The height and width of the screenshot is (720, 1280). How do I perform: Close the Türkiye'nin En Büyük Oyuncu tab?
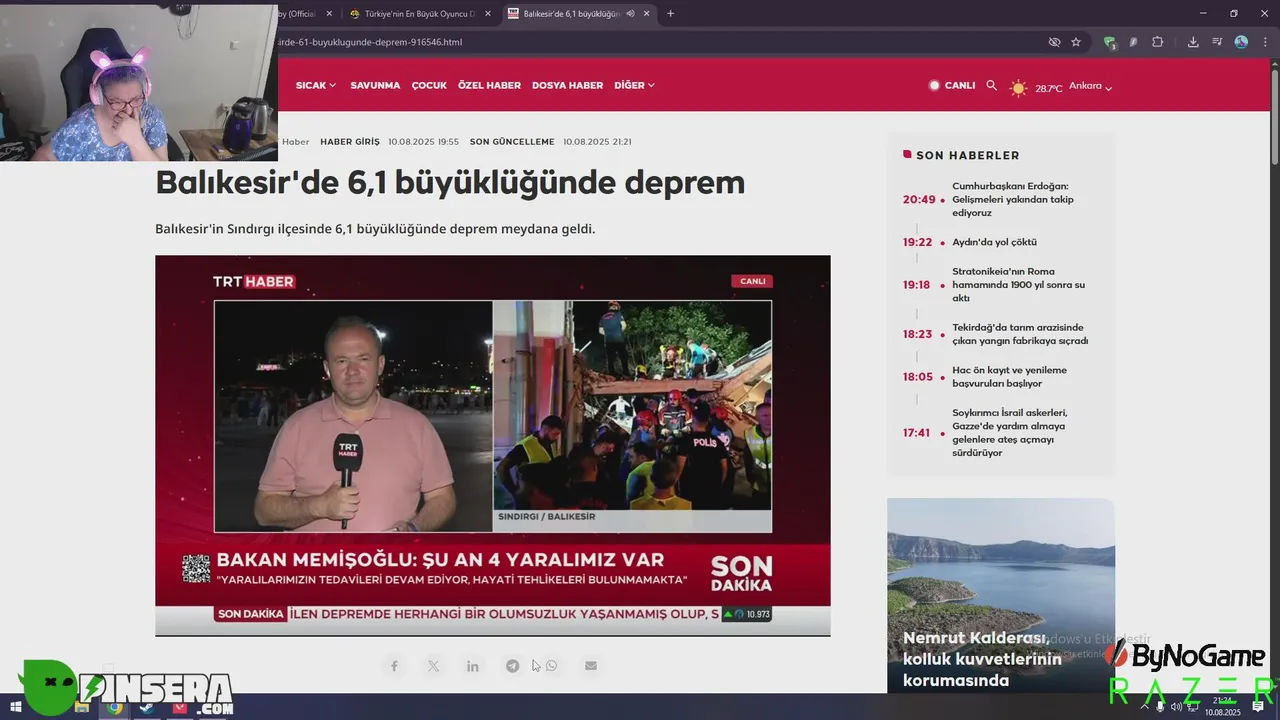click(x=487, y=14)
